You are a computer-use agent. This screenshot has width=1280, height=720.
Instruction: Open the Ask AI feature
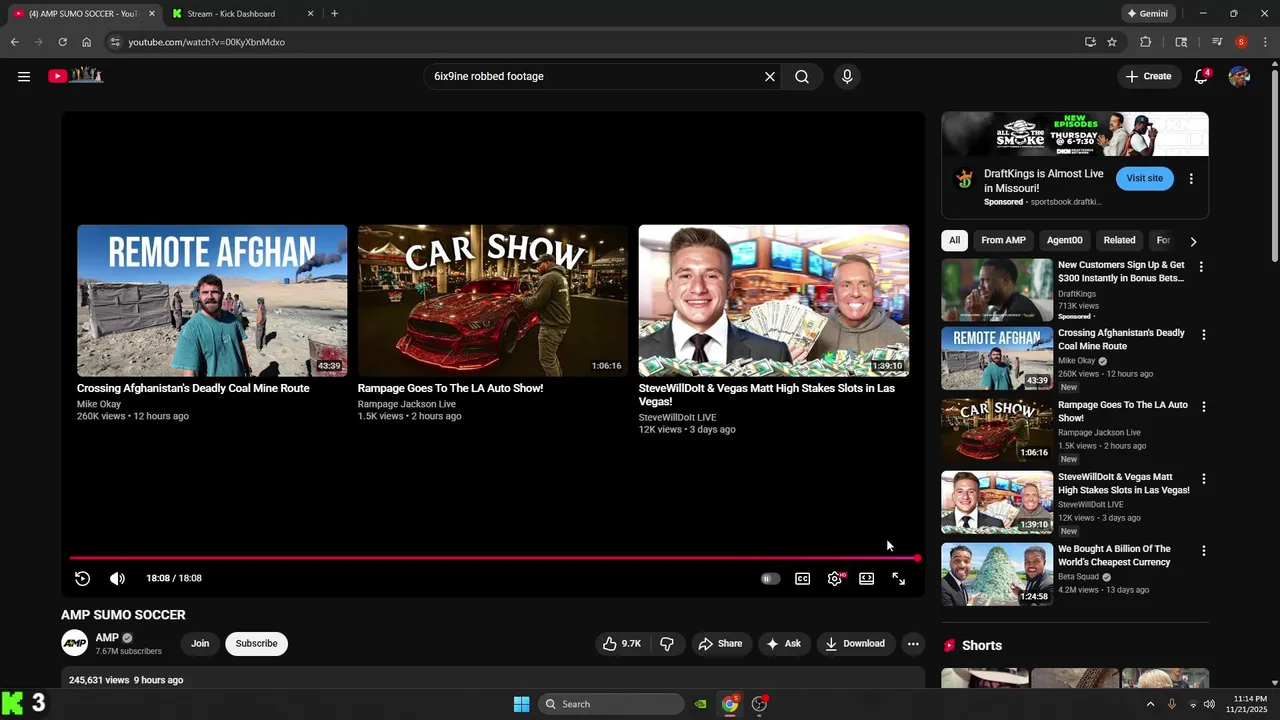(x=783, y=644)
